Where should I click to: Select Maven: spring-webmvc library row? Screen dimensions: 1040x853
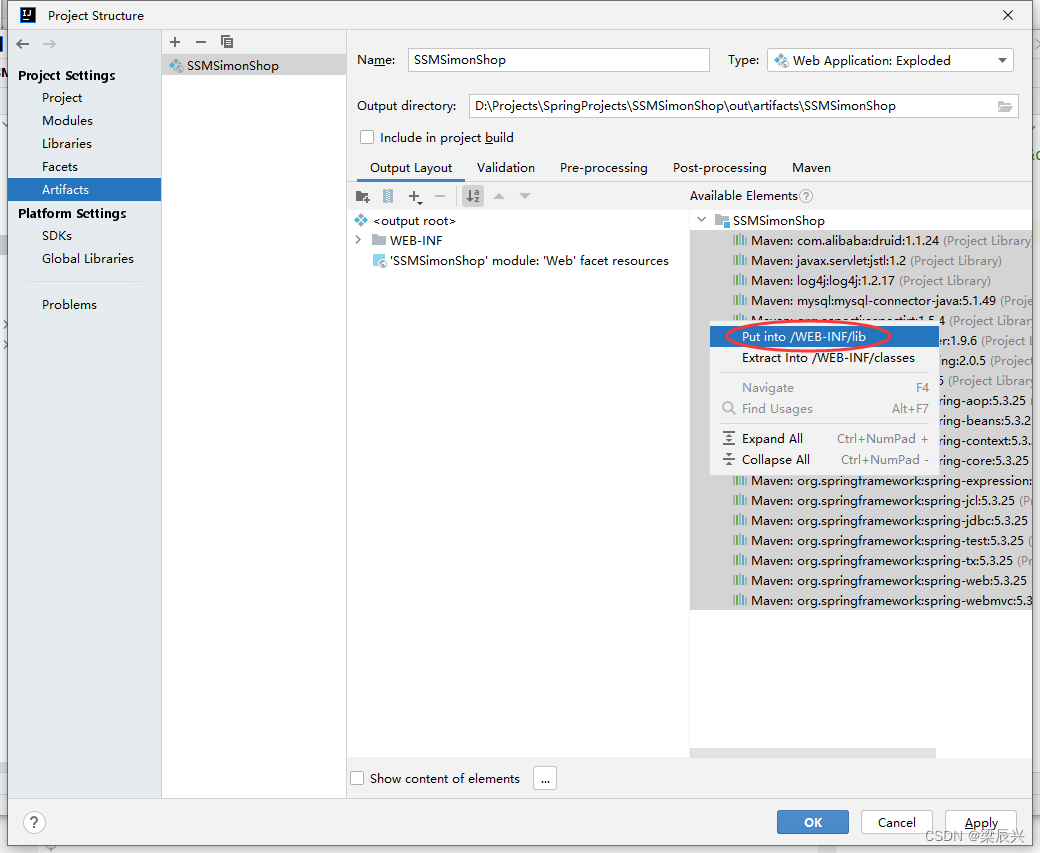[861, 600]
